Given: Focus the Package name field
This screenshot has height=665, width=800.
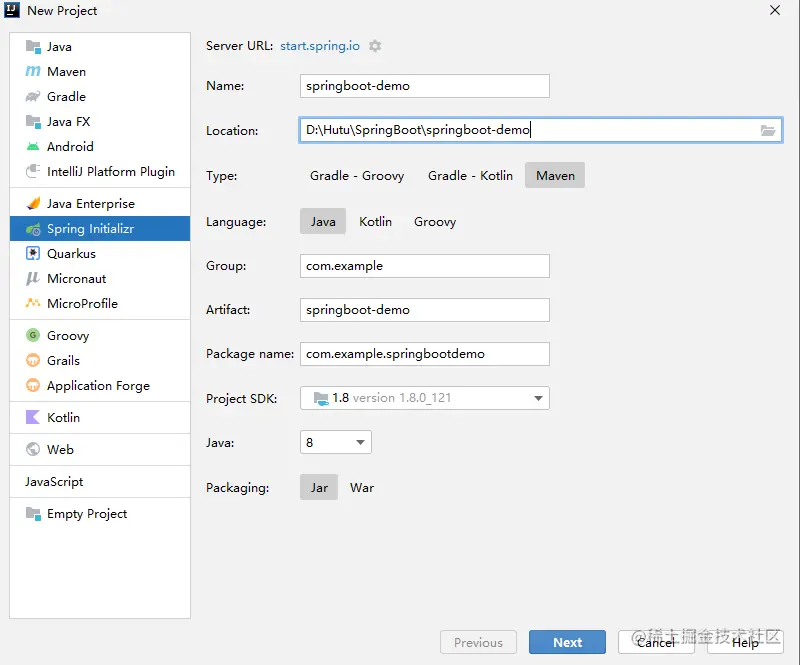Looking at the screenshot, I should click(425, 354).
